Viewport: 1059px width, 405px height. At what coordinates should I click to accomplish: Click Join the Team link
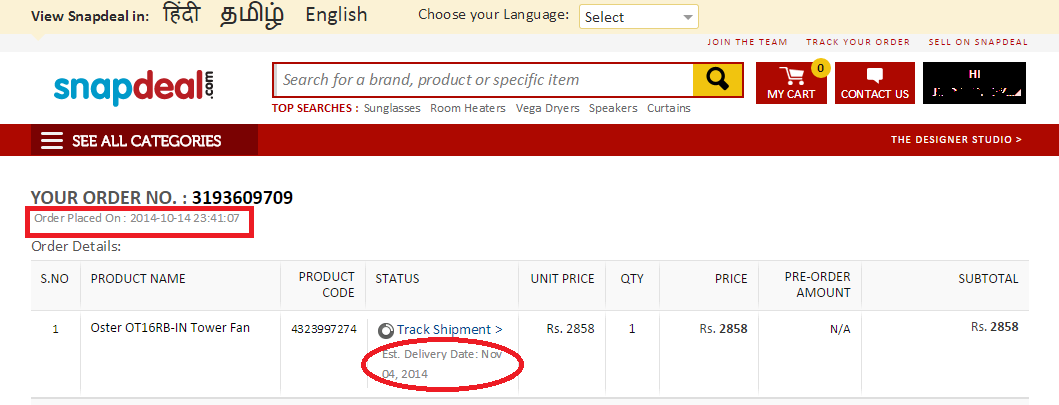tap(747, 42)
